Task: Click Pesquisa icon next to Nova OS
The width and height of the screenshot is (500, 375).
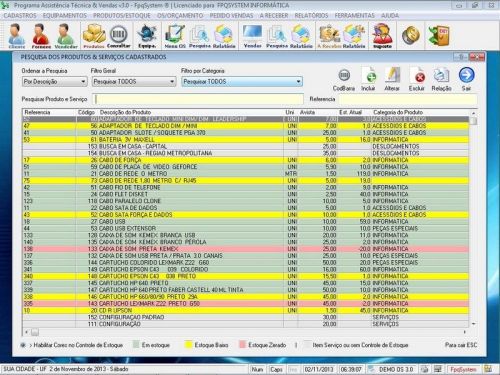Action: click(x=200, y=36)
